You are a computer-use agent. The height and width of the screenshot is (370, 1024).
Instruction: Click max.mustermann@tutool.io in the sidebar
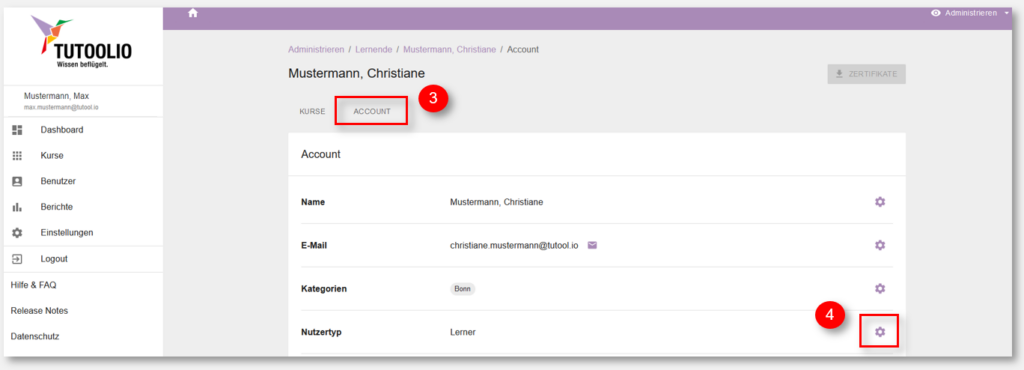point(61,107)
